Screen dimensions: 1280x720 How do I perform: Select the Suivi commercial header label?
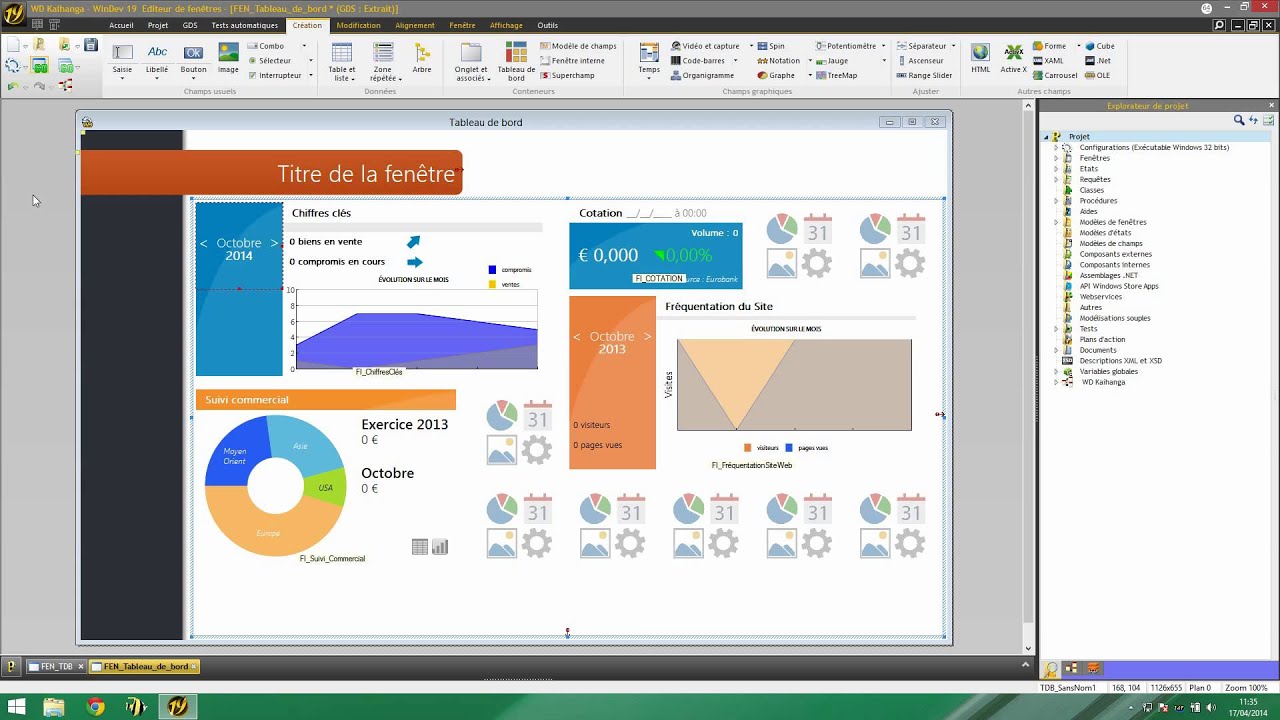(x=326, y=400)
